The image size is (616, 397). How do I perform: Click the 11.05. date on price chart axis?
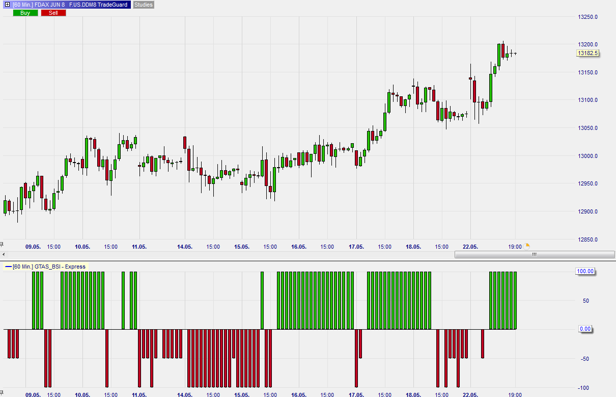[x=139, y=247]
